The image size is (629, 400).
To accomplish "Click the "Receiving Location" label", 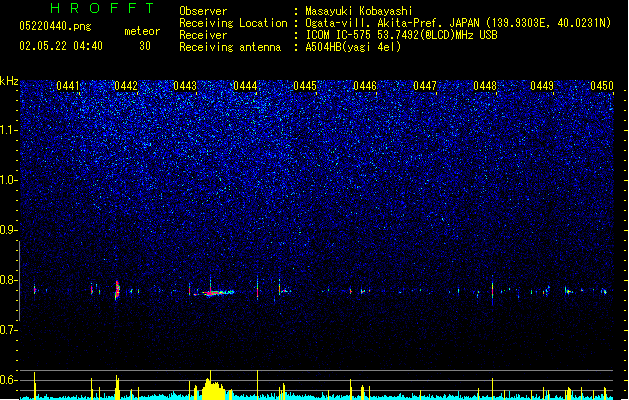I will pos(233,23).
